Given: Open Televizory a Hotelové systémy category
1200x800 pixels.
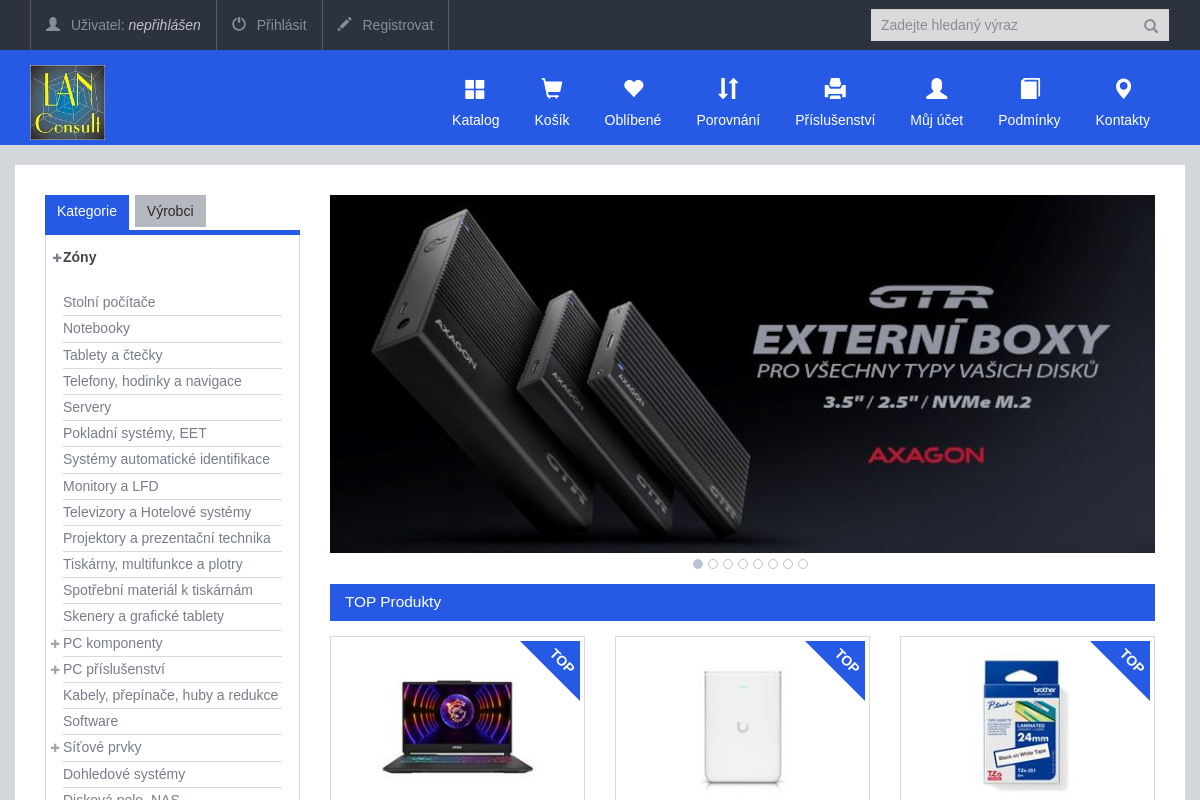Looking at the screenshot, I should (x=157, y=512).
